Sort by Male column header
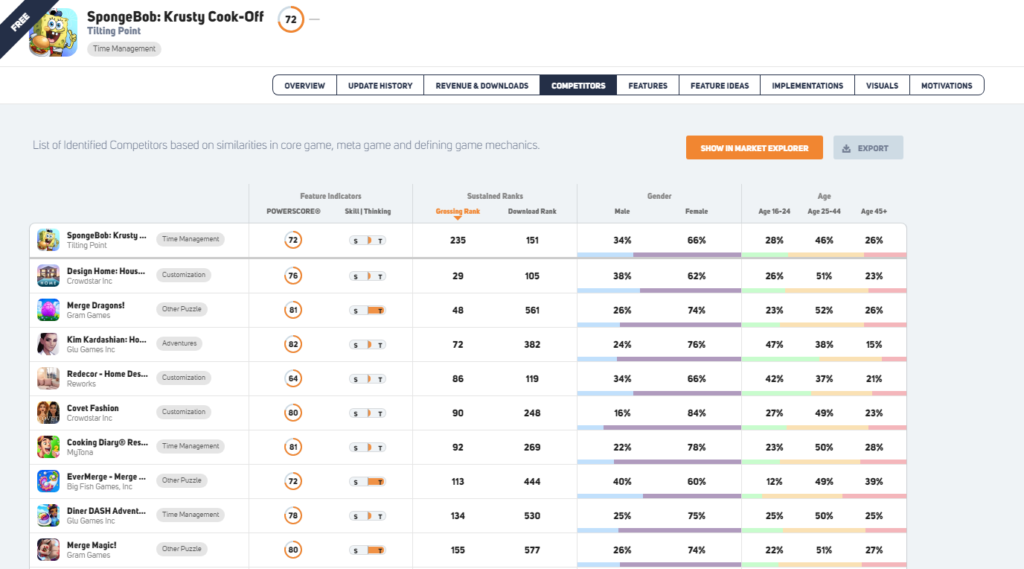1024x569 pixels. [x=622, y=212]
